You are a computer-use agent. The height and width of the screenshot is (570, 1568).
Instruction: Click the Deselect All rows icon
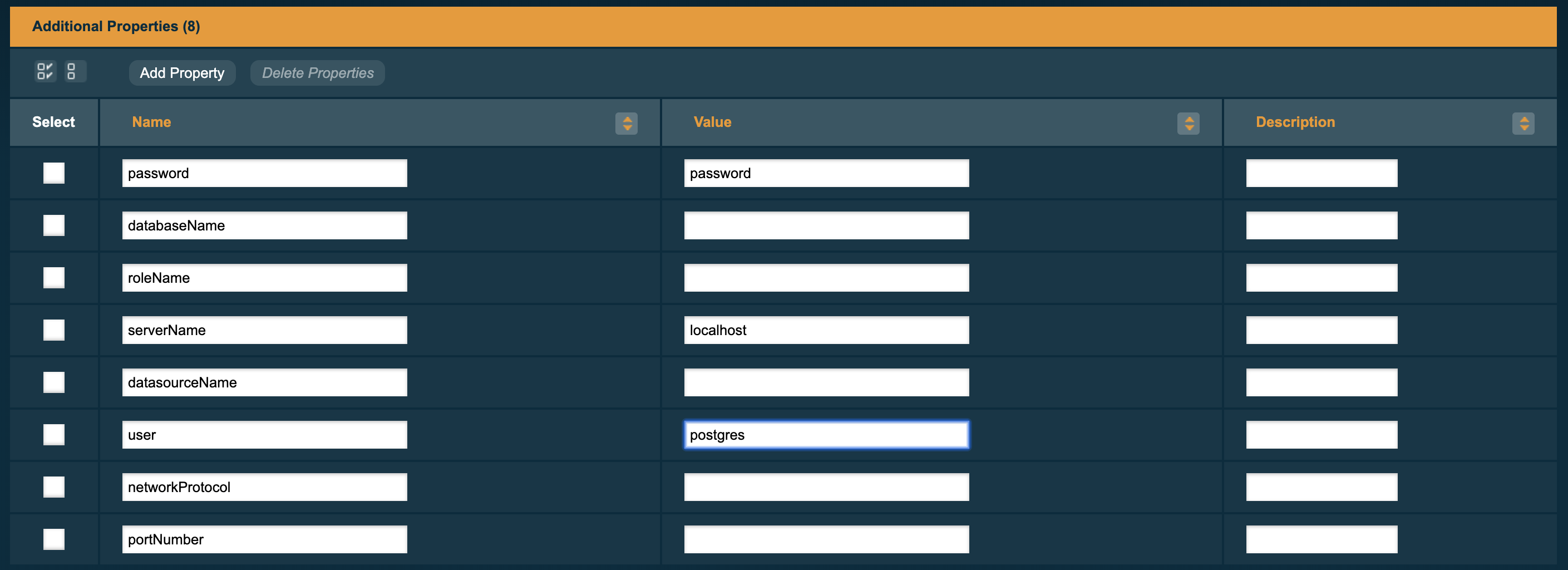click(x=72, y=72)
